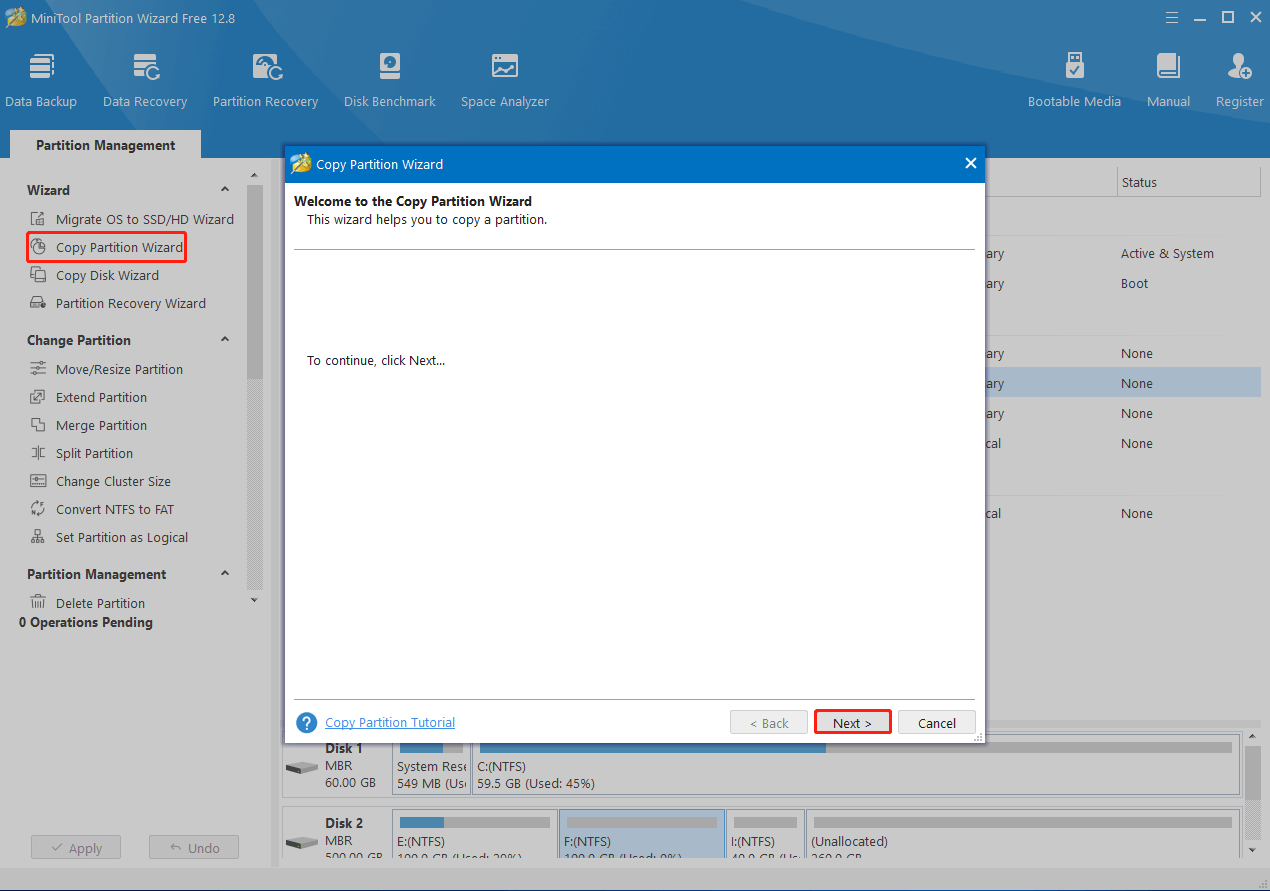Viewport: 1270px width, 891px height.
Task: Open the Copy Partition Tutorial link
Action: (390, 722)
